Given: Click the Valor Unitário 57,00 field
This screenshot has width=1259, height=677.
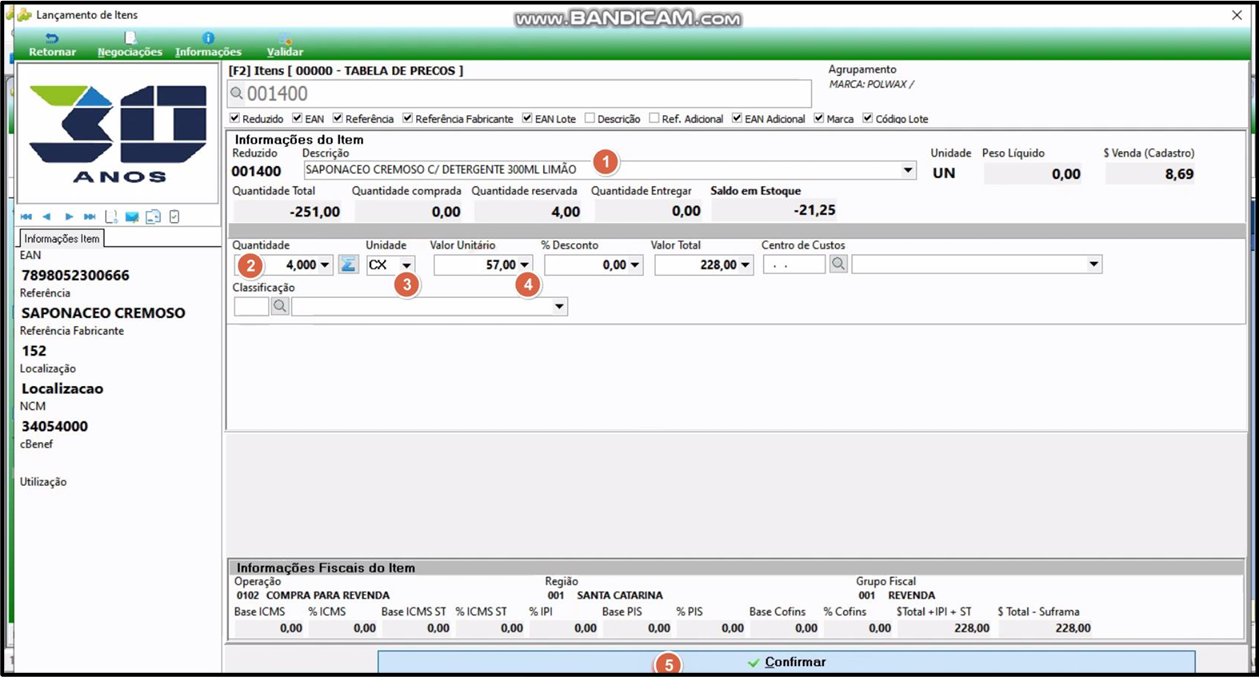Looking at the screenshot, I should click(483, 265).
